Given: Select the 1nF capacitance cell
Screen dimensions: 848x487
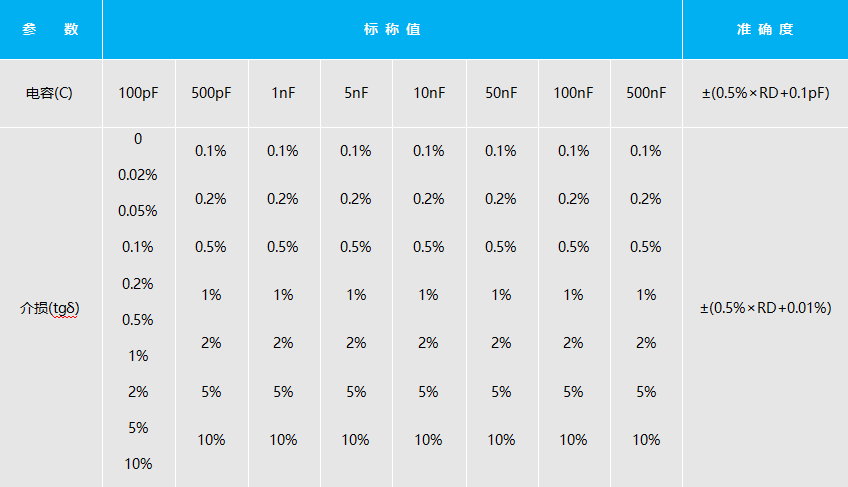Looking at the screenshot, I should [x=283, y=93].
